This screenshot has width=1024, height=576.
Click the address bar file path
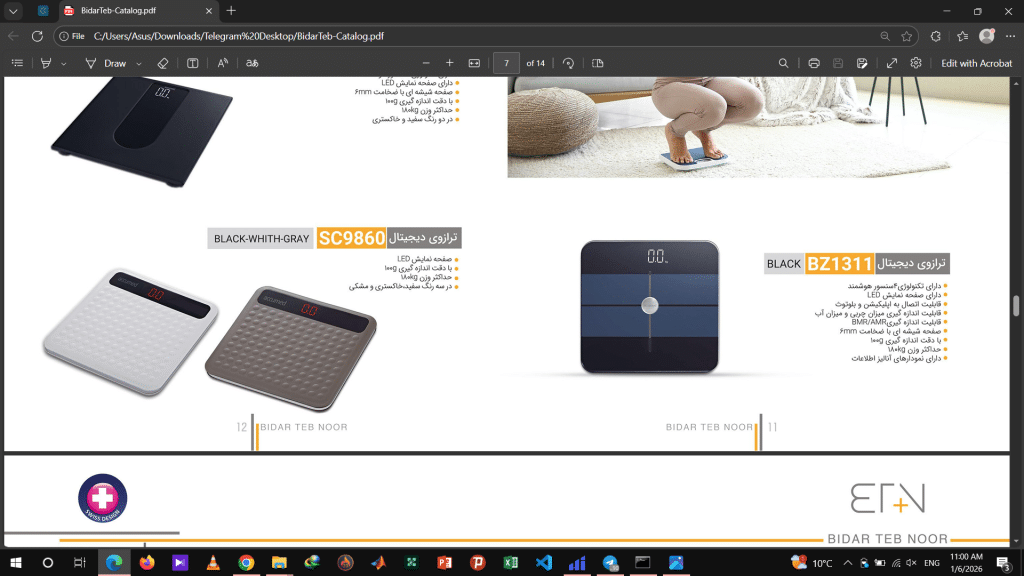tap(238, 37)
